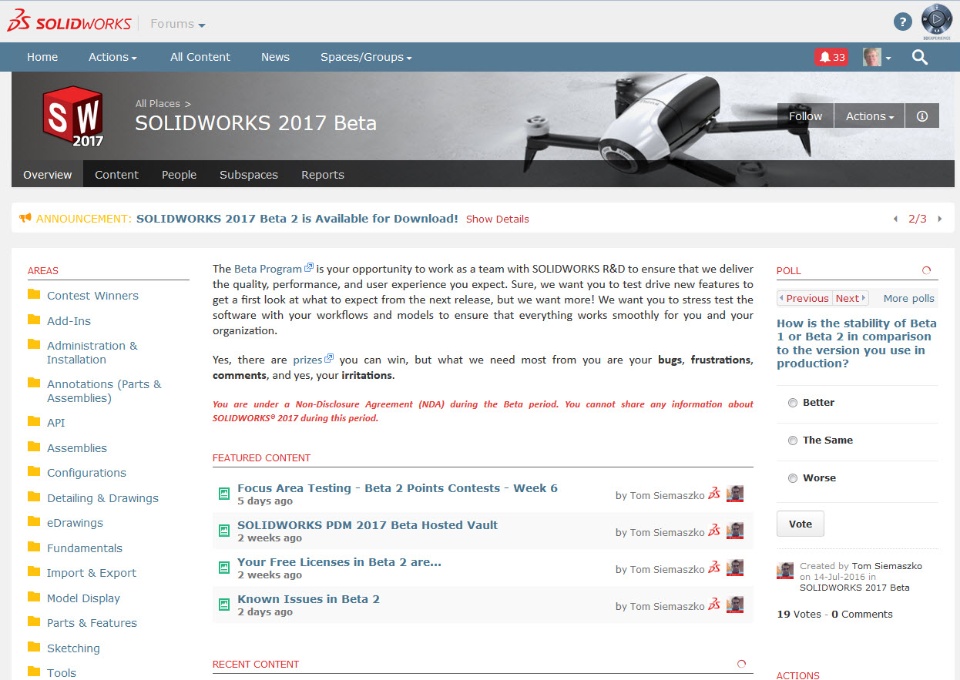Click the Assemblies folder icon
Viewport: 960px width, 680px height.
coord(34,447)
